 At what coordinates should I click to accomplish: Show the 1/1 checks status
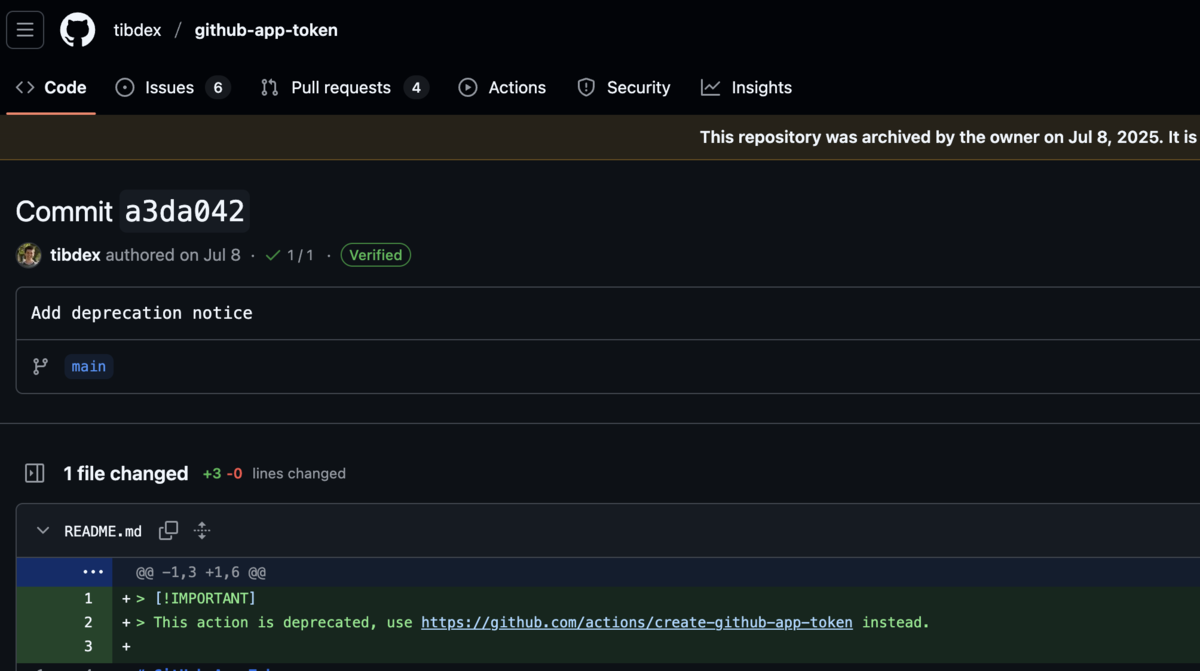pos(289,255)
